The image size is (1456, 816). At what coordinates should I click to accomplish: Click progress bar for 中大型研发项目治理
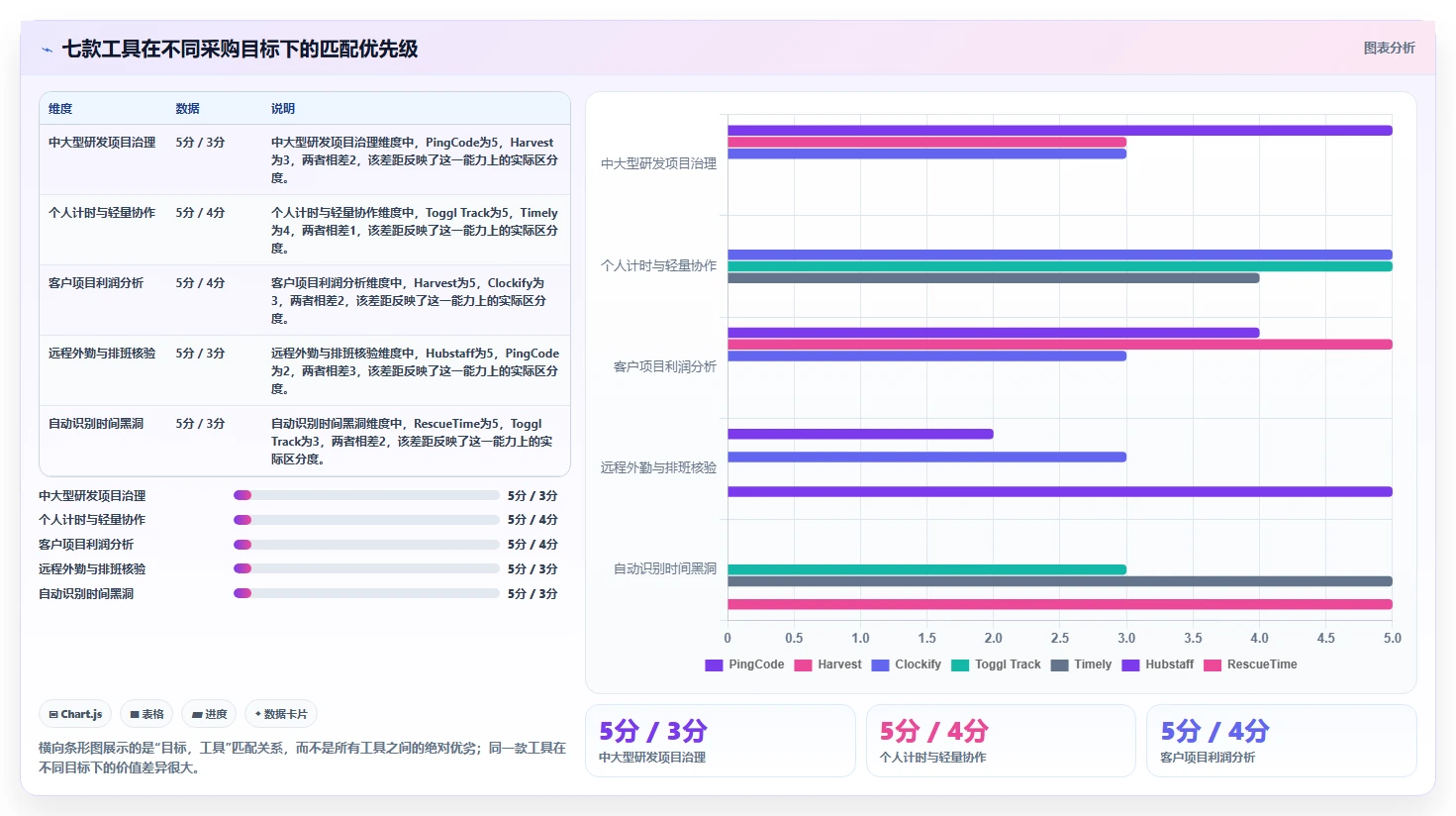pyautogui.click(x=366, y=495)
